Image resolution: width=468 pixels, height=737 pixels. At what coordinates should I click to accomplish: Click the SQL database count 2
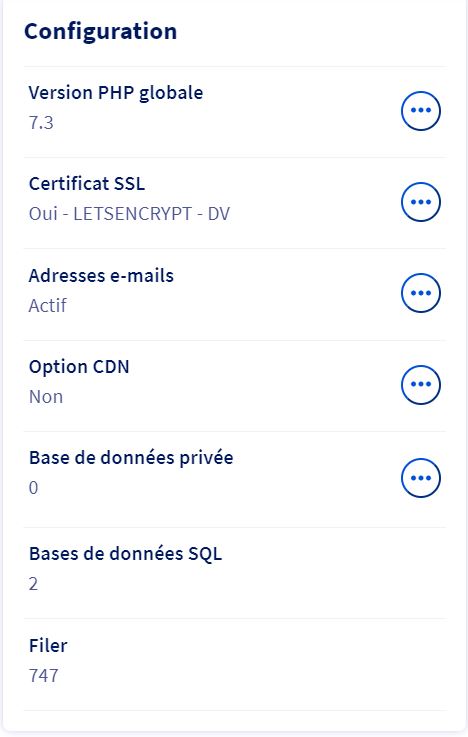33,584
